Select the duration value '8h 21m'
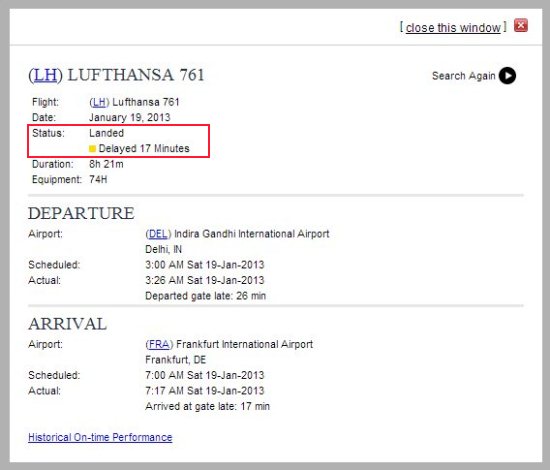 [106, 164]
